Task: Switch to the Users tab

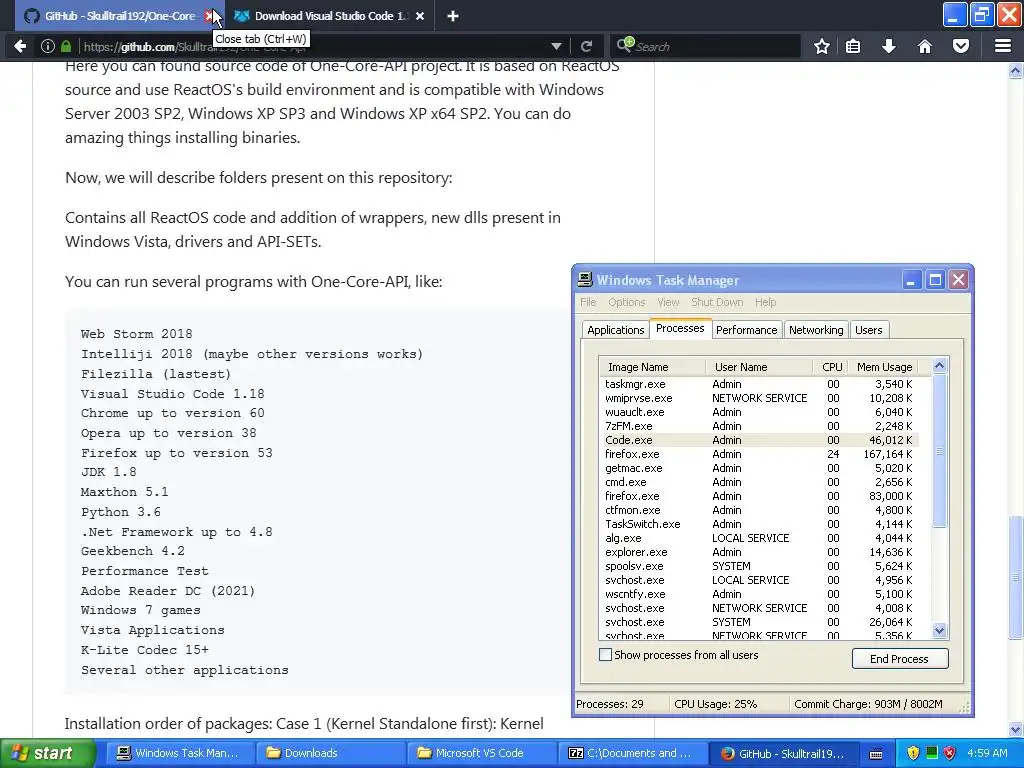Action: (x=869, y=330)
